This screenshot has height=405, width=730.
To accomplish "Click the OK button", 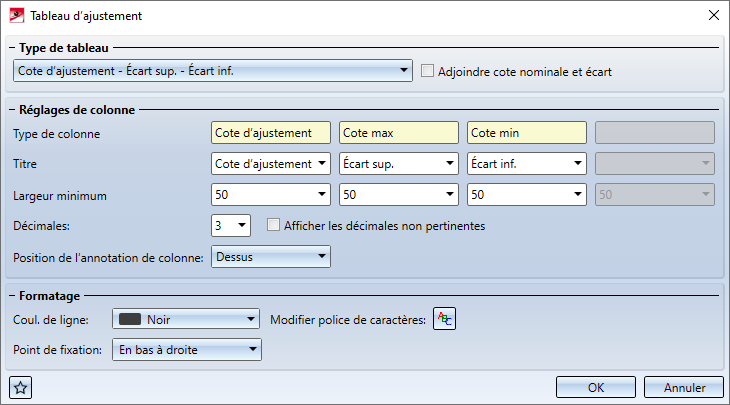I will point(595,388).
